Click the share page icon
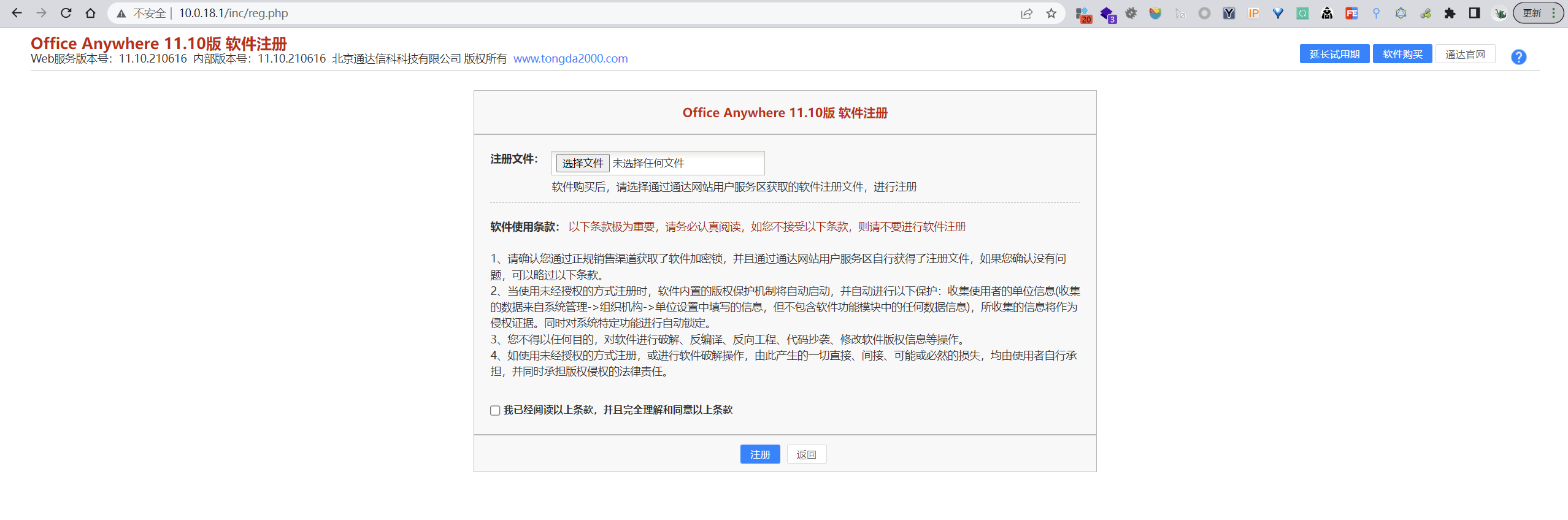The image size is (1568, 520). pos(1026,13)
